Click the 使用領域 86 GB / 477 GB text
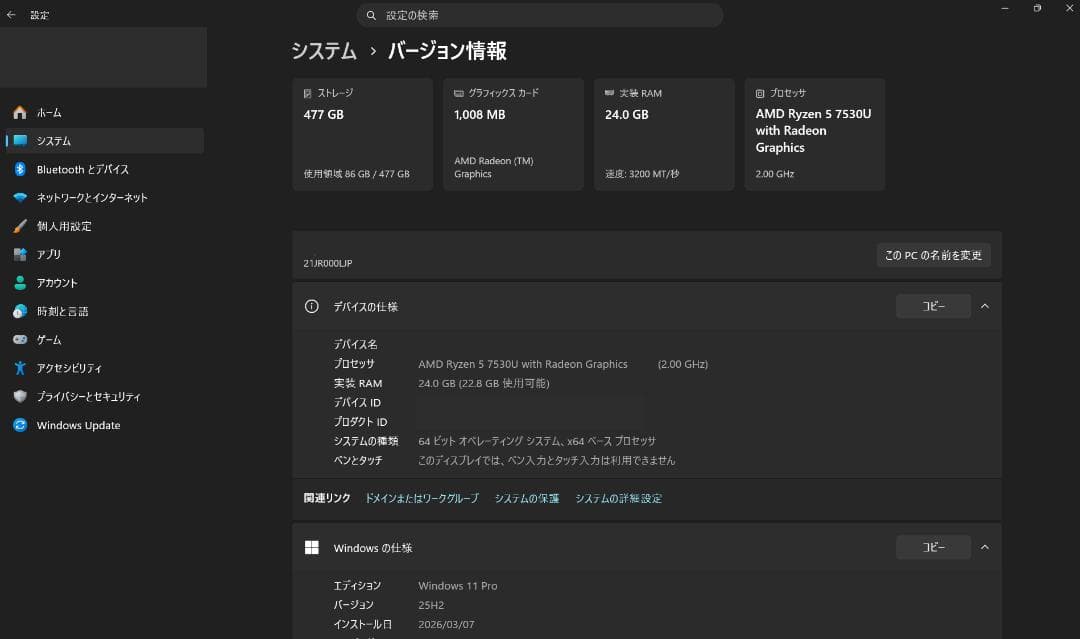The width and height of the screenshot is (1080, 639). point(357,174)
